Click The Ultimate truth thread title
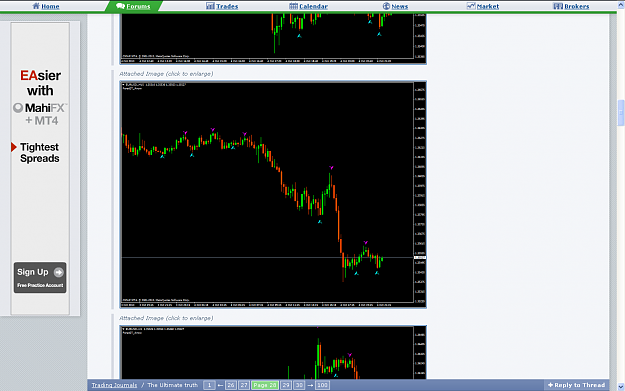The image size is (625, 391). pos(173,385)
